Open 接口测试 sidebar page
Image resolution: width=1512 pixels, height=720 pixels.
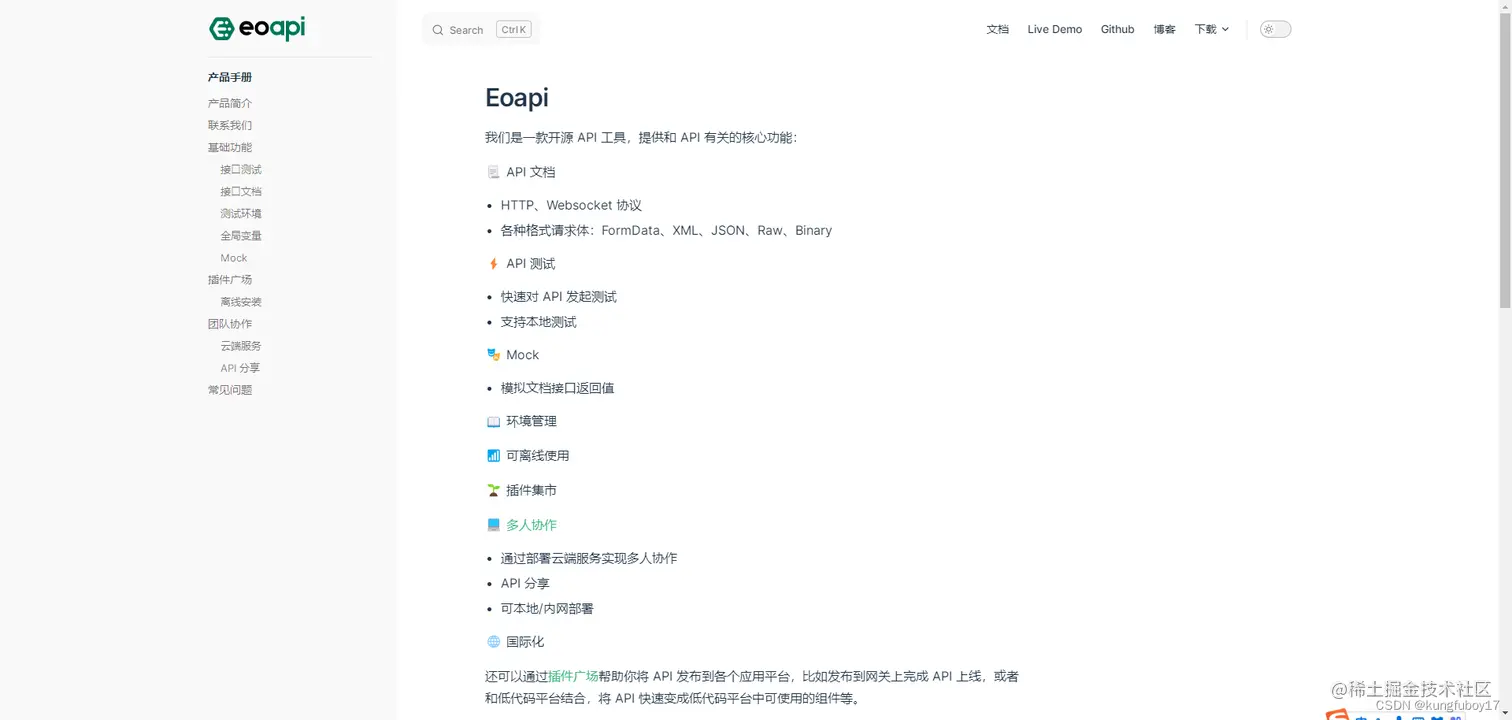coord(241,169)
